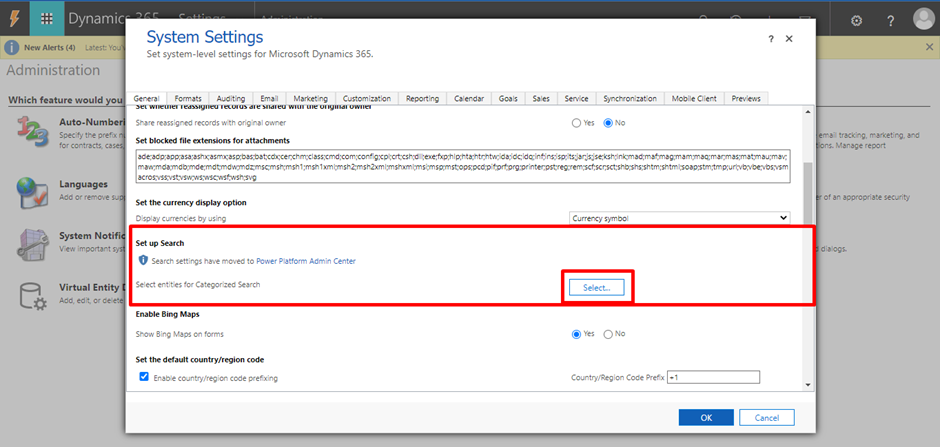Viewport: 940px width, 447px height.
Task: Click the Languages globe icon
Action: pos(32,194)
